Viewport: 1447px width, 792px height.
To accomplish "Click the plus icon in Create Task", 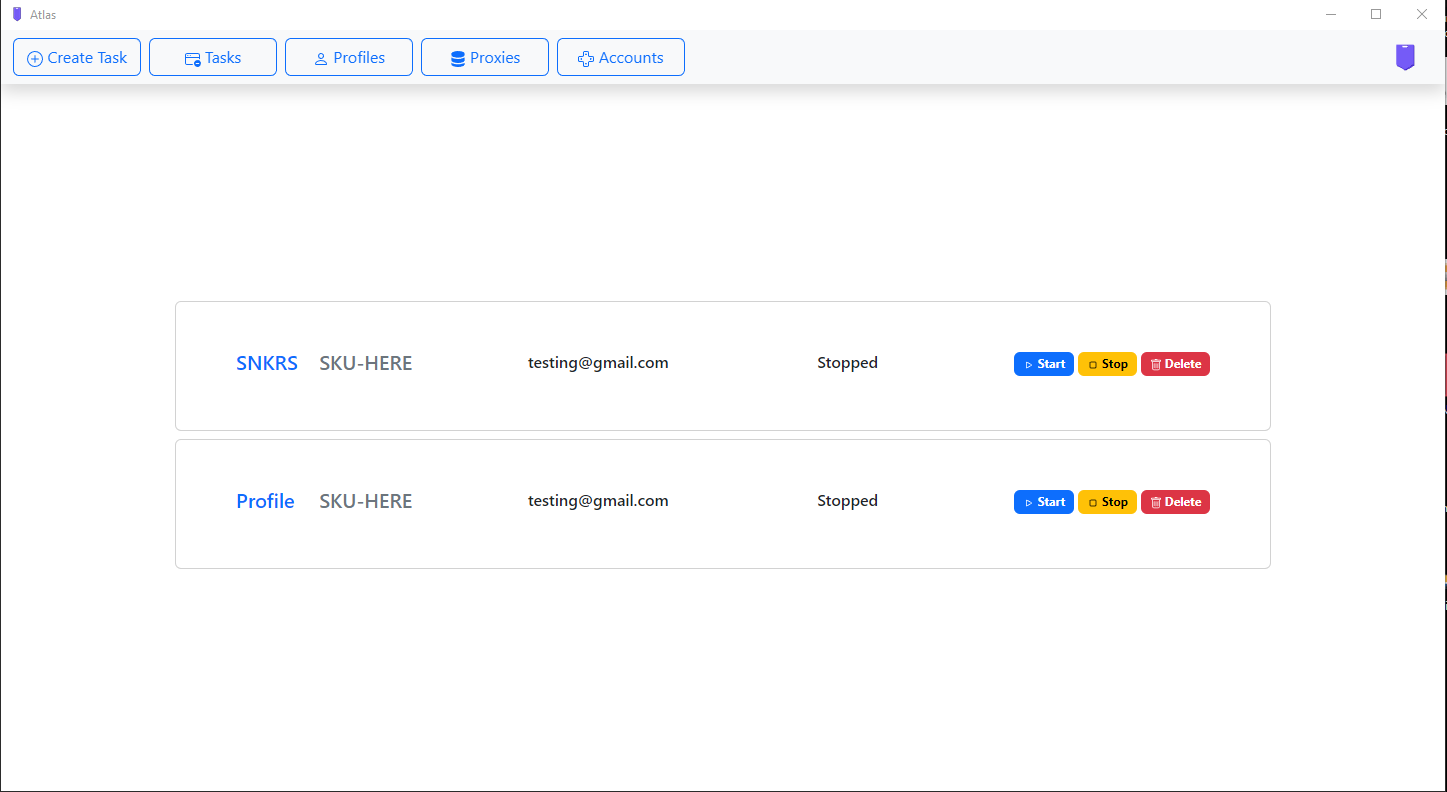I will pyautogui.click(x=33, y=57).
